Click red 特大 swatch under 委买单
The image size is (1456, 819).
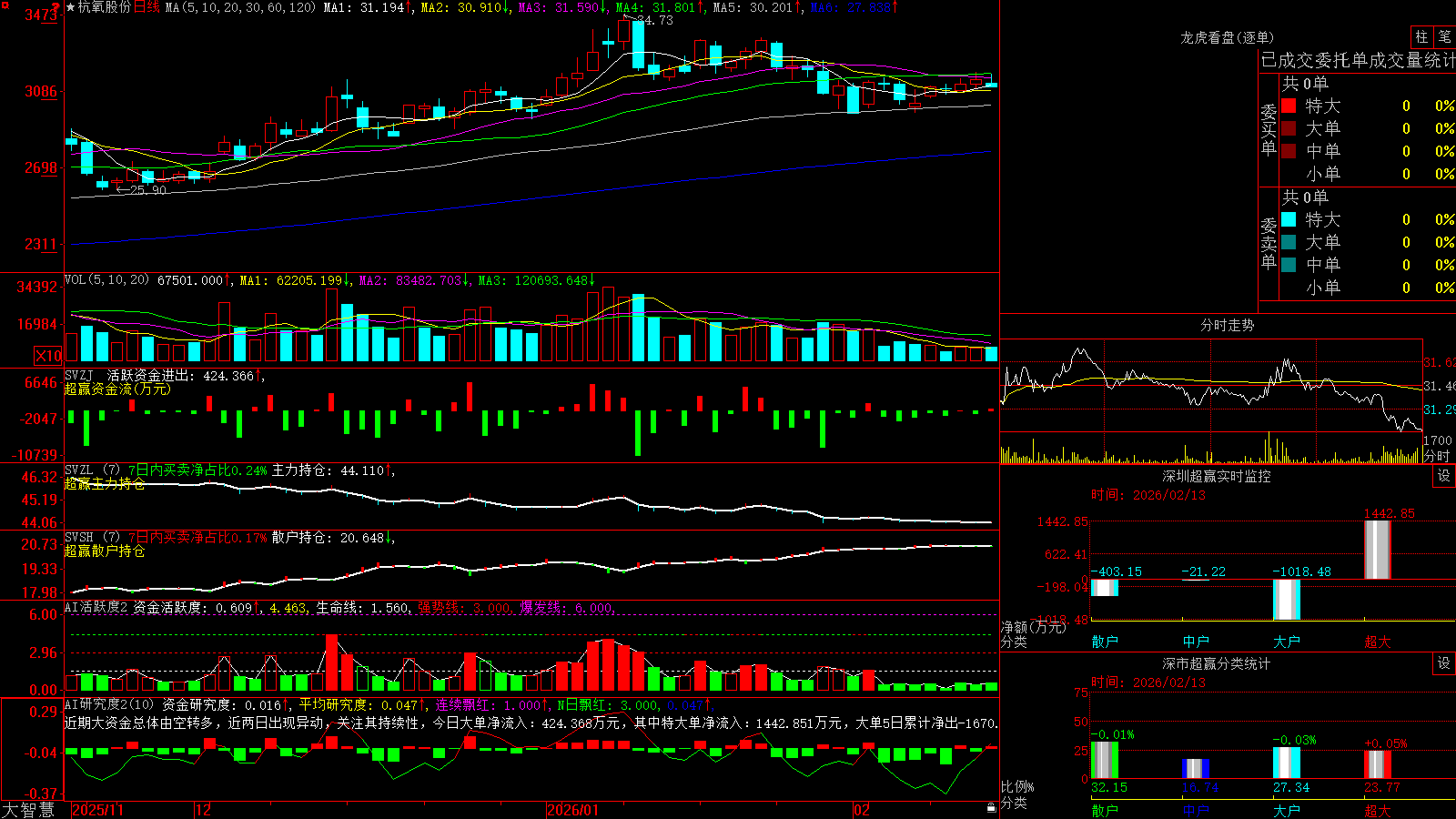point(1289,106)
